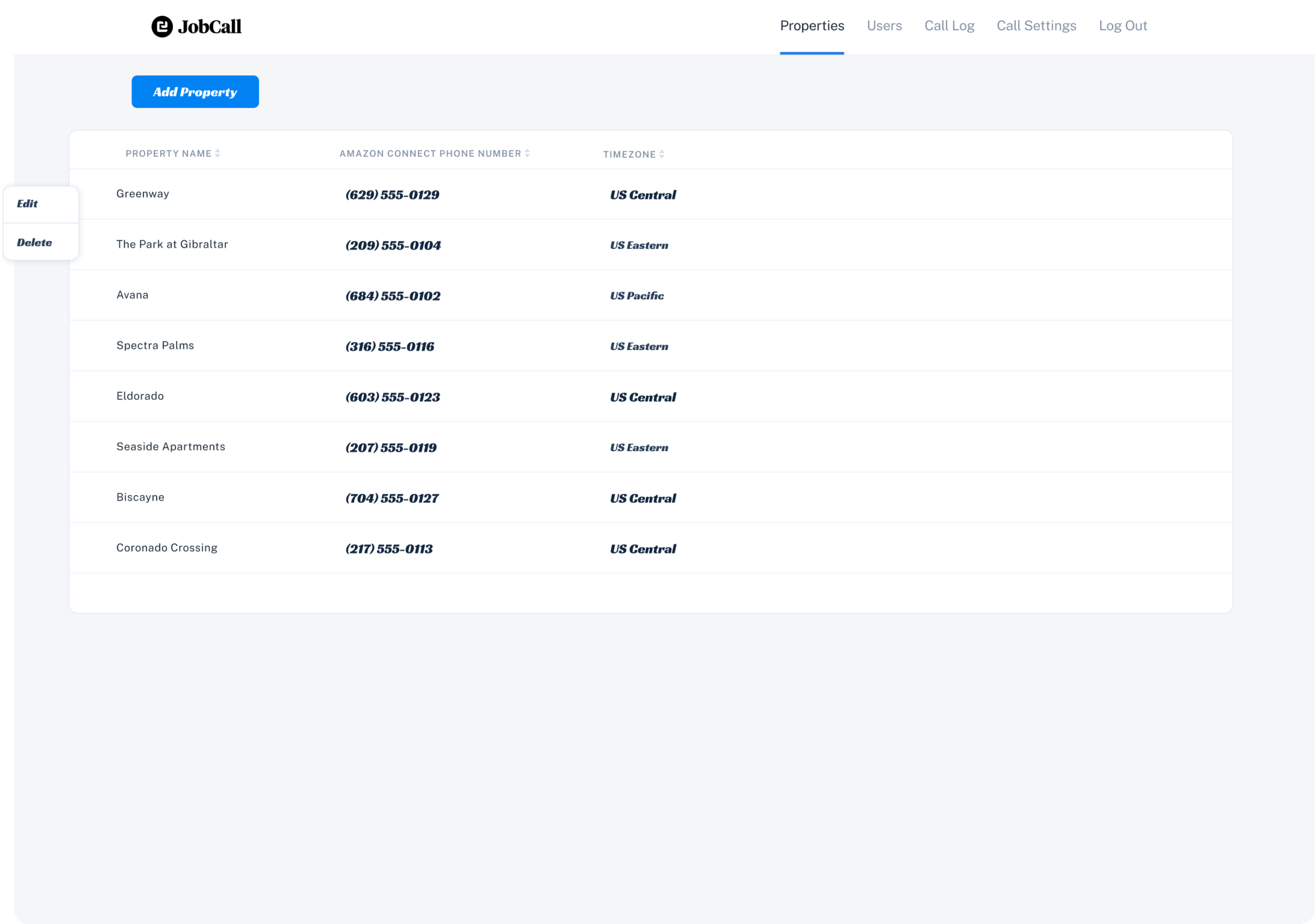The width and height of the screenshot is (1315, 924).
Task: Switch to the Users tab
Action: [884, 26]
